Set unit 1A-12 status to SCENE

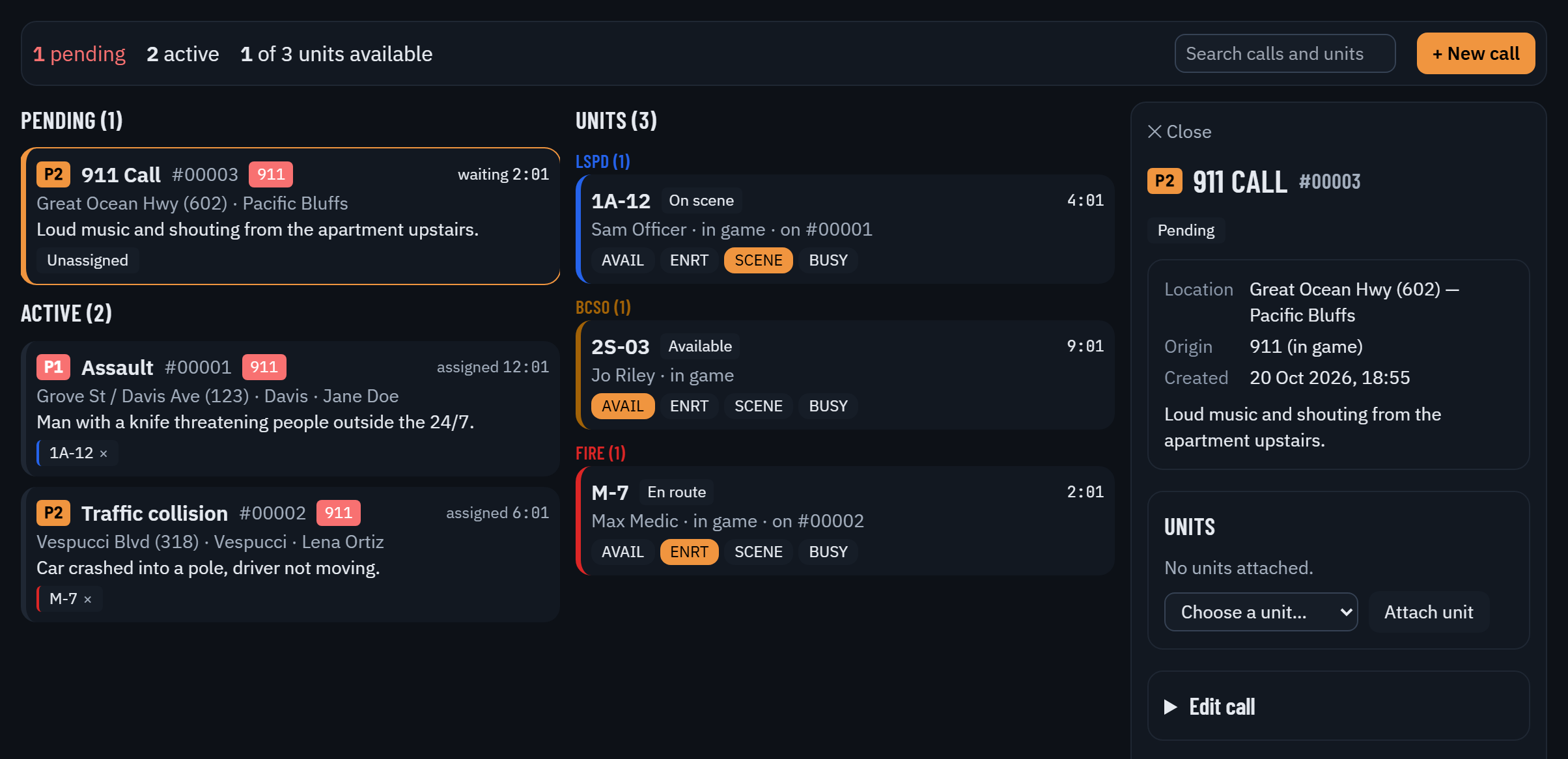point(758,260)
